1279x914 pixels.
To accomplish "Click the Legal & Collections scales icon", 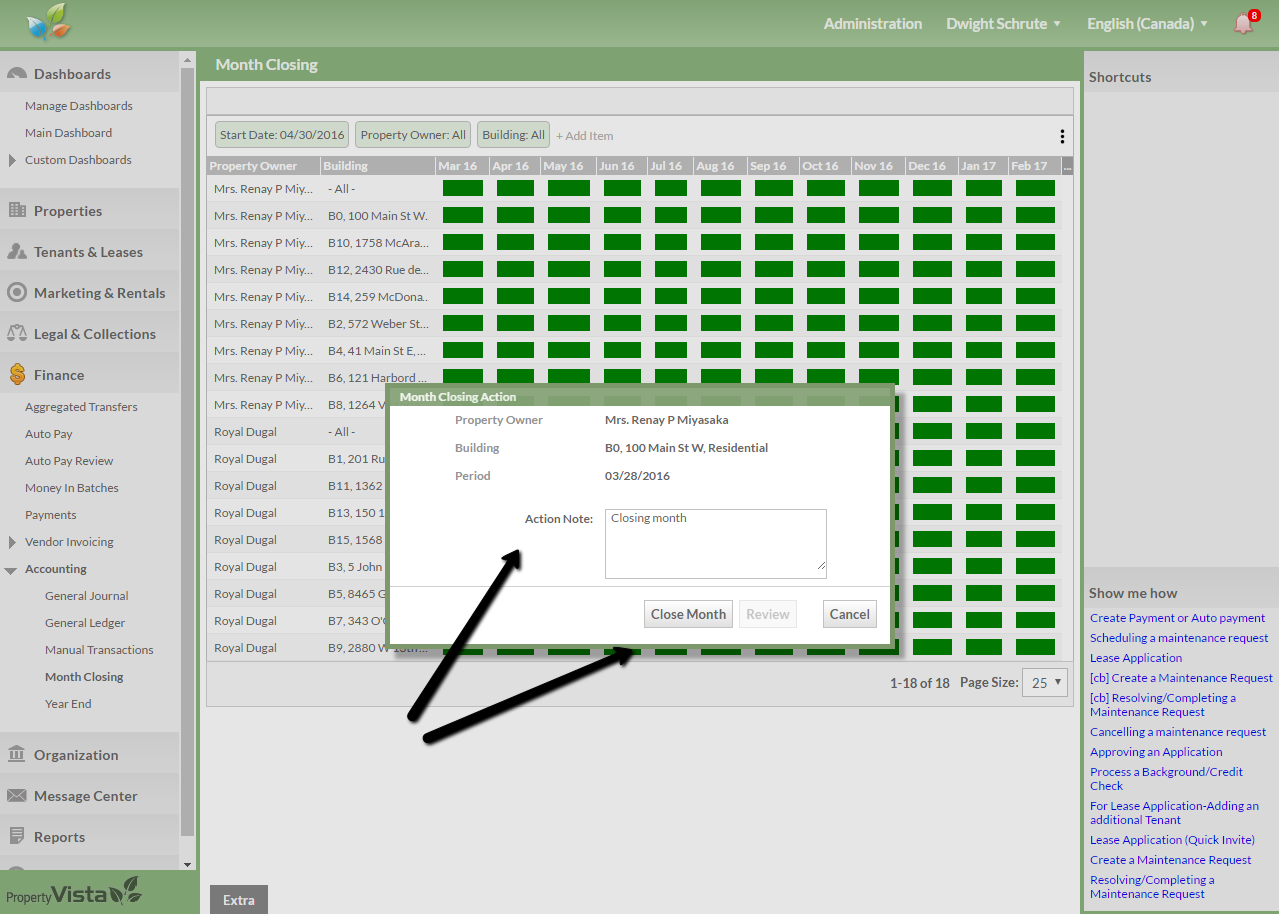I will 17,334.
